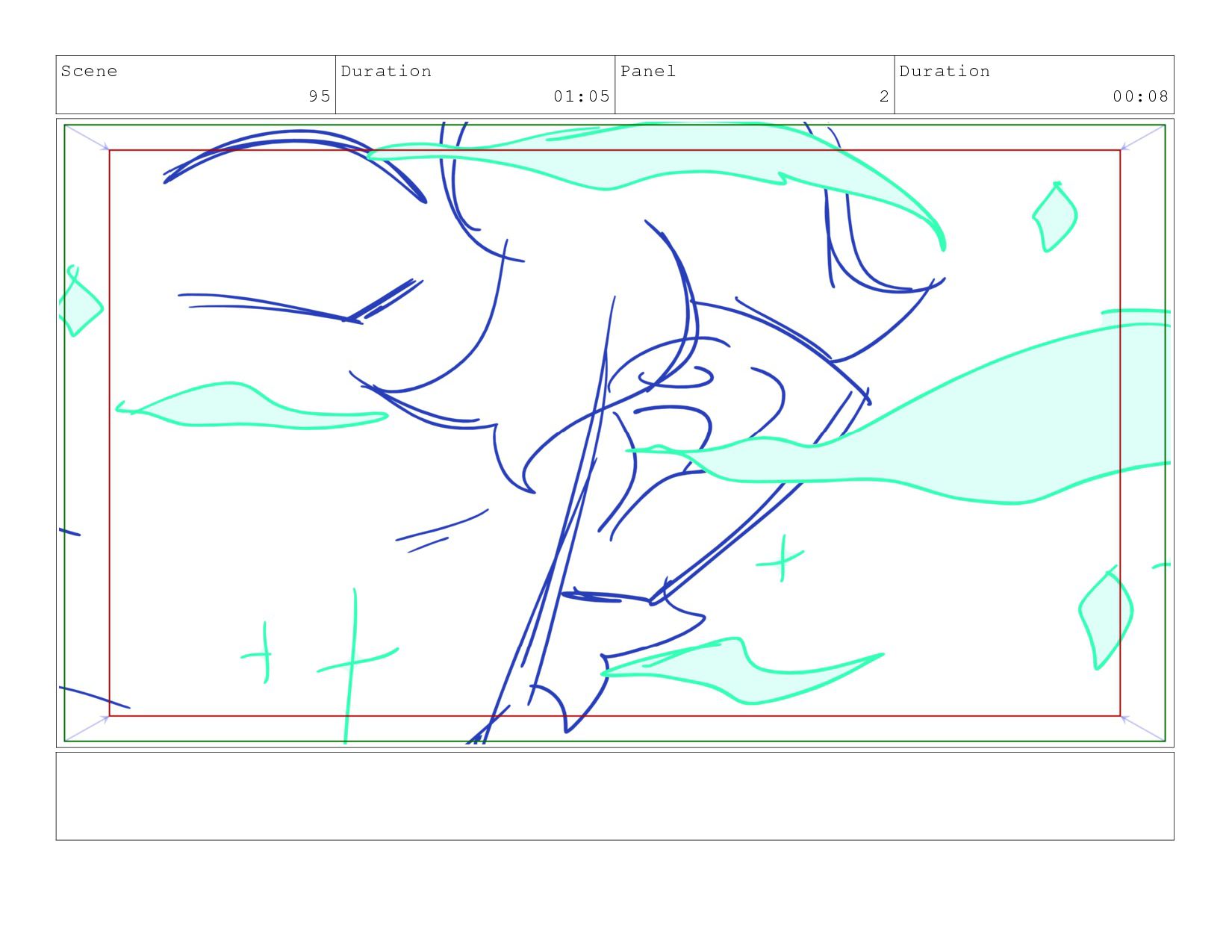Select the scene number value 95
This screenshot has height=952, width=1232.
coord(320,96)
